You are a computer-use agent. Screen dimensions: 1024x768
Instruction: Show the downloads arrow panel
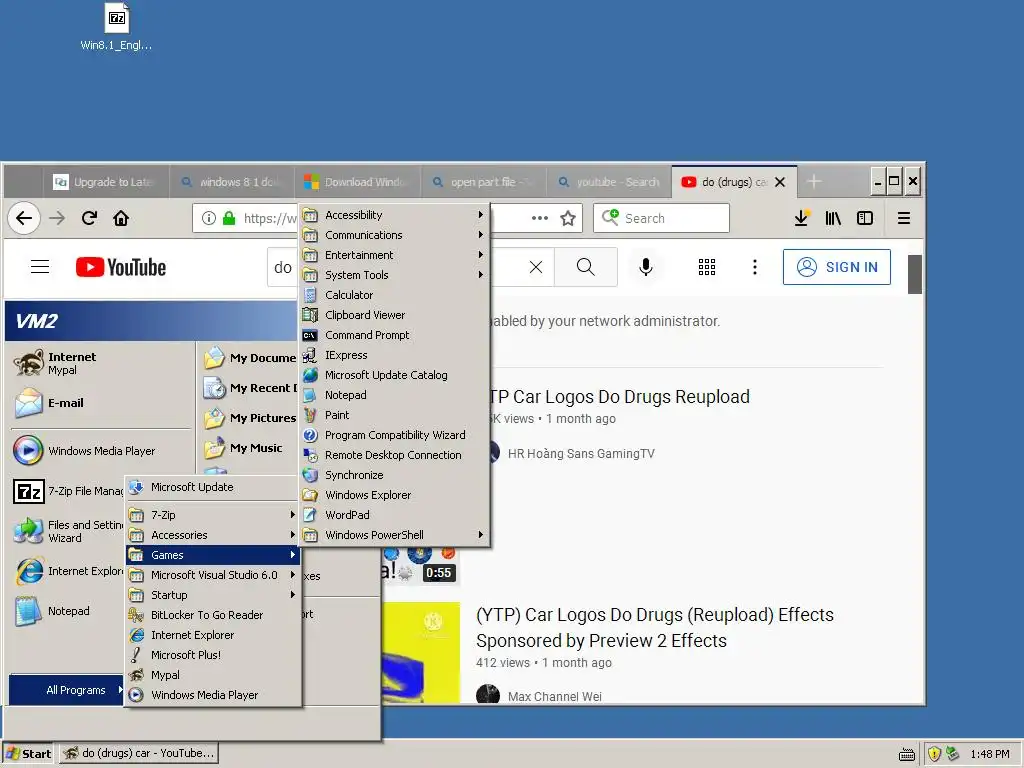[801, 218]
